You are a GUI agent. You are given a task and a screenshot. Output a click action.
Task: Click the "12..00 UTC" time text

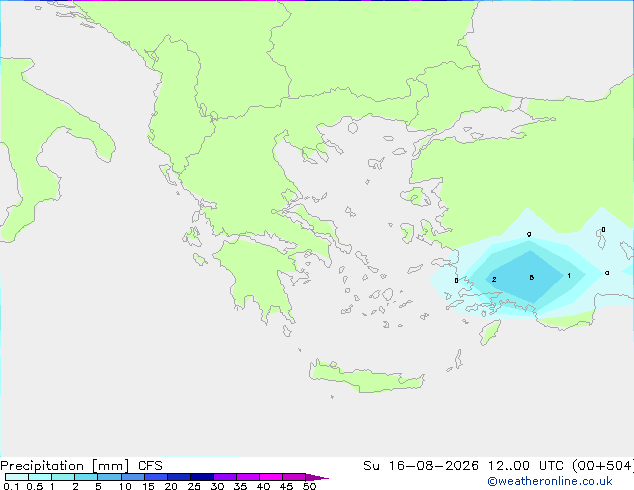tap(526, 466)
